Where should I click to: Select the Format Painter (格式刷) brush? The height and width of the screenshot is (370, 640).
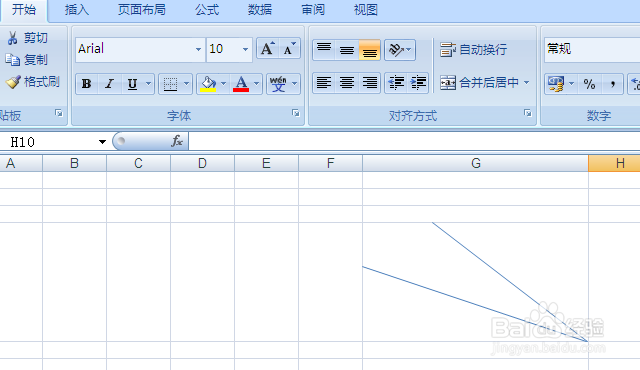pos(13,82)
